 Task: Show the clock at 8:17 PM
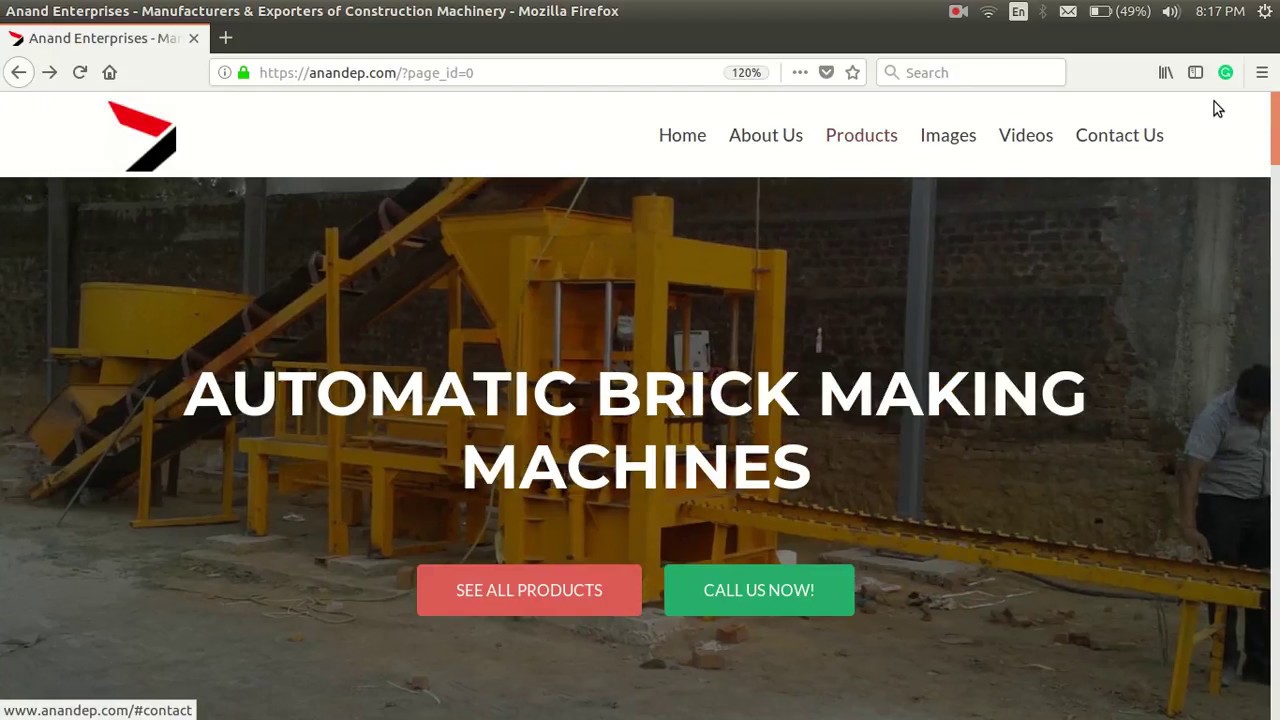coord(1220,11)
